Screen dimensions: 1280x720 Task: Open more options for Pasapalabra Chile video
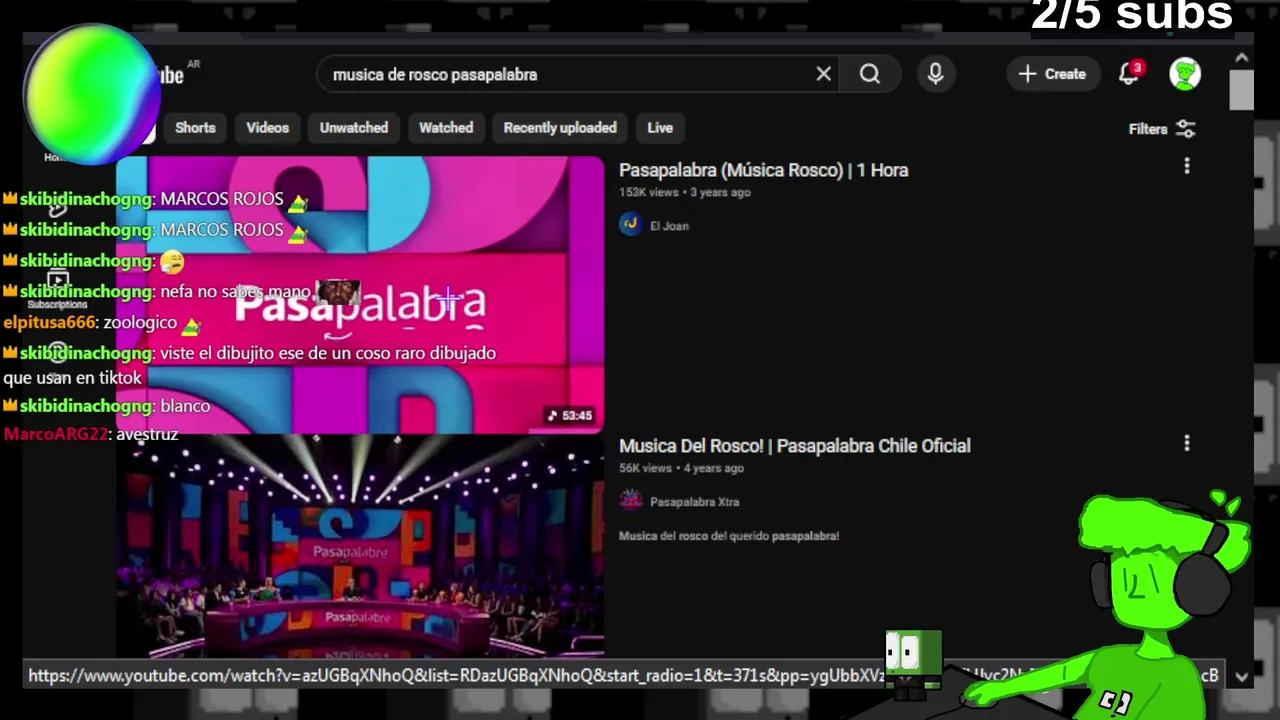1187,443
